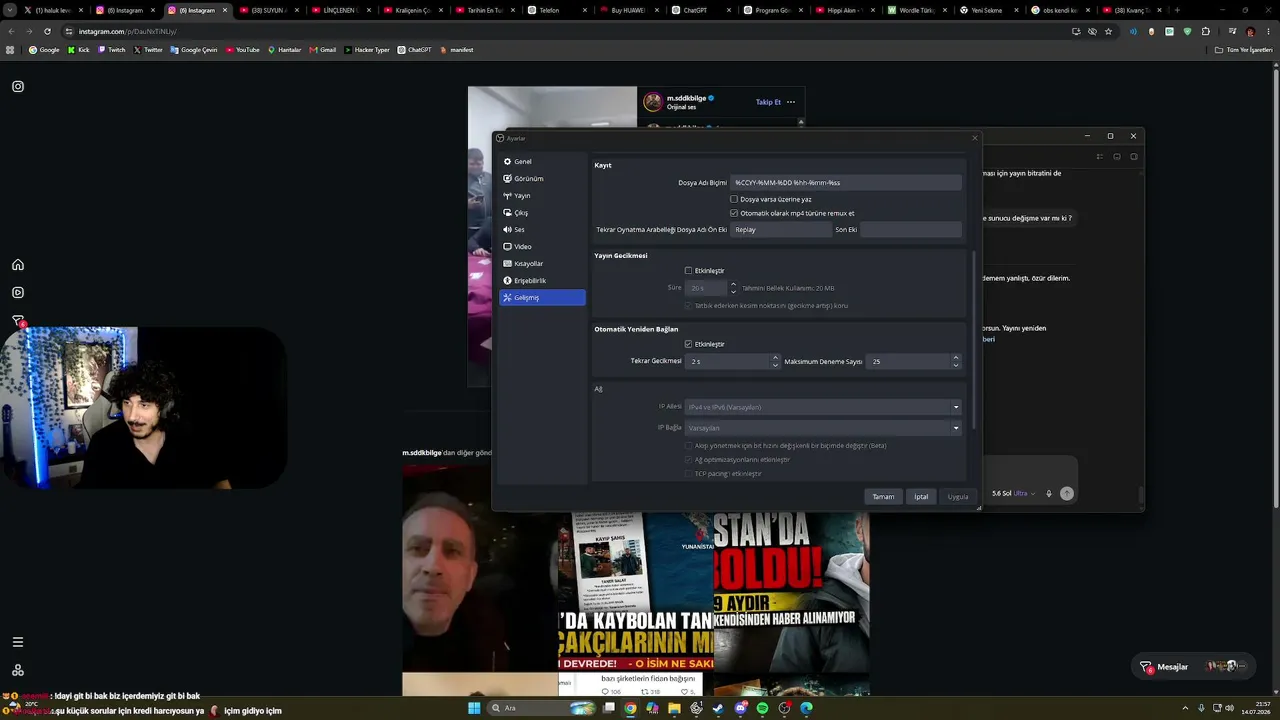Go back with browser back arrow

(x=11, y=31)
